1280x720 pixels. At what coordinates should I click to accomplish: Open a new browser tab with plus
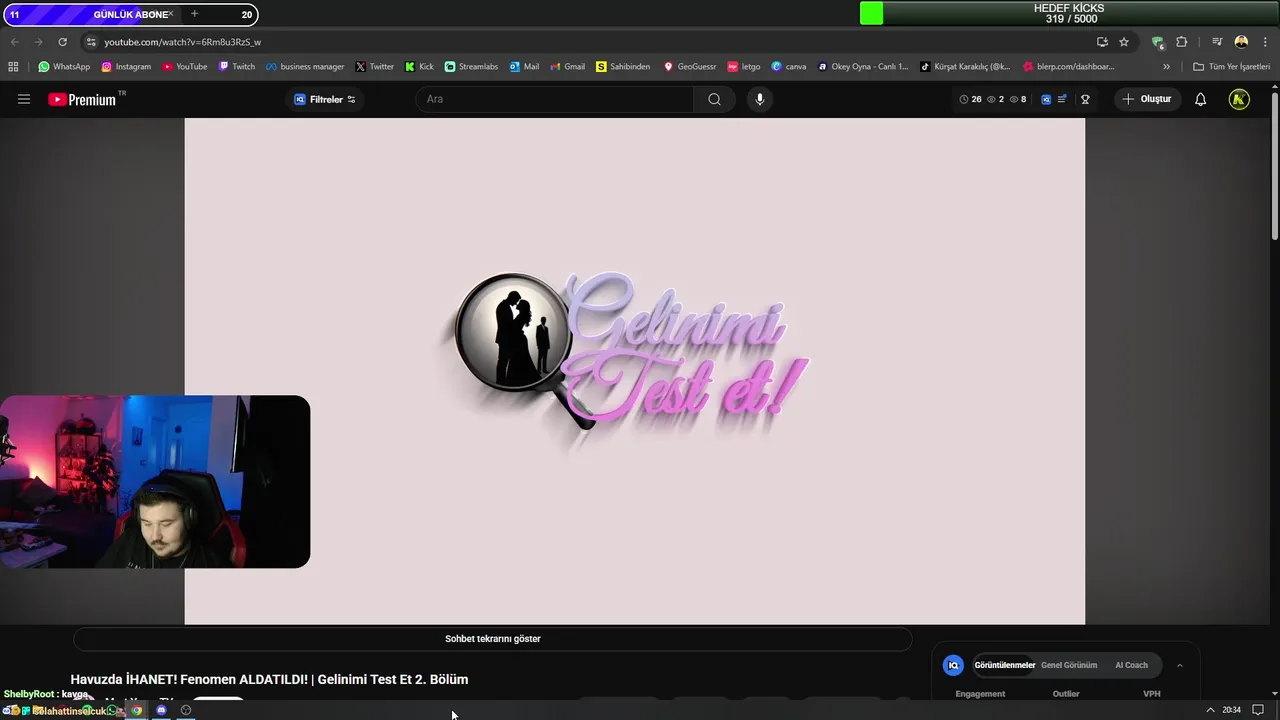pyautogui.click(x=194, y=14)
